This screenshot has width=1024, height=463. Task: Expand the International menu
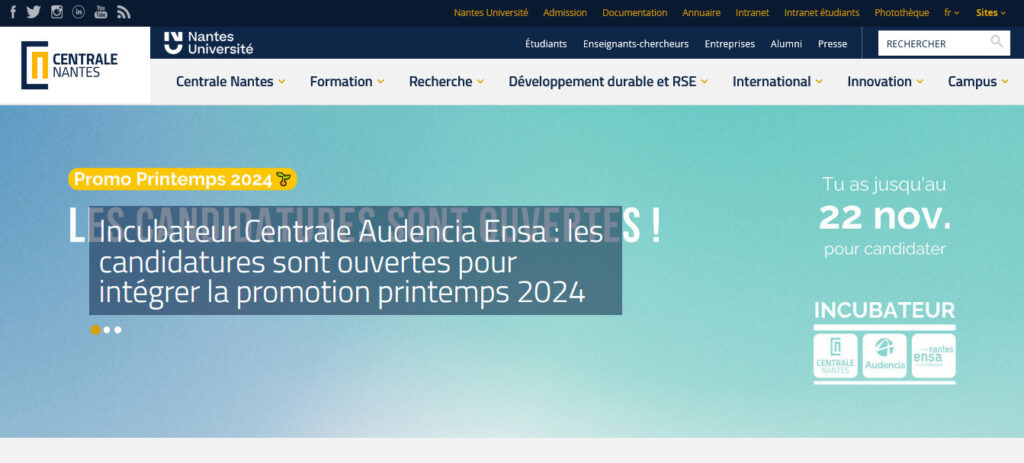tap(778, 82)
